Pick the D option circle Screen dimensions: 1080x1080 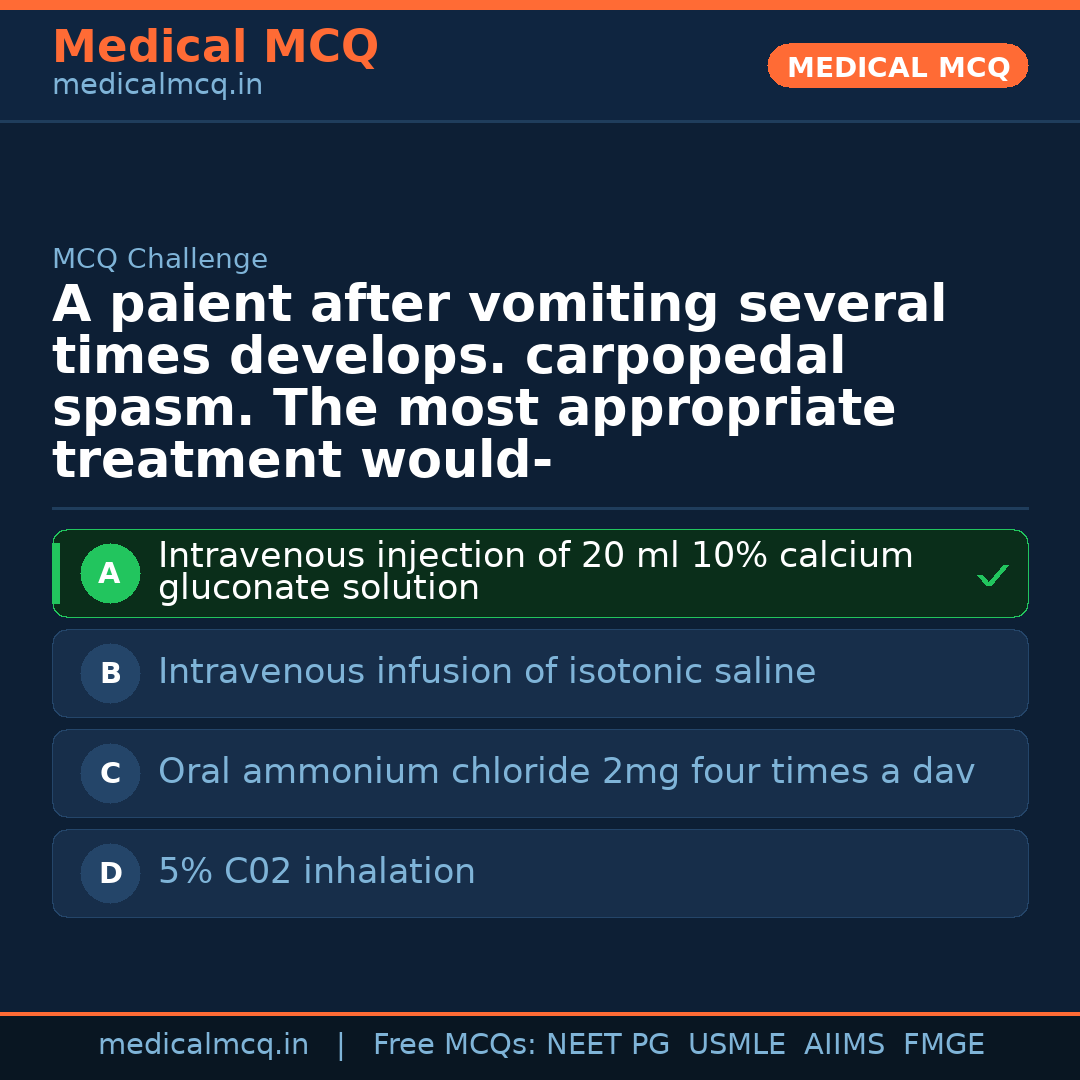tap(110, 874)
